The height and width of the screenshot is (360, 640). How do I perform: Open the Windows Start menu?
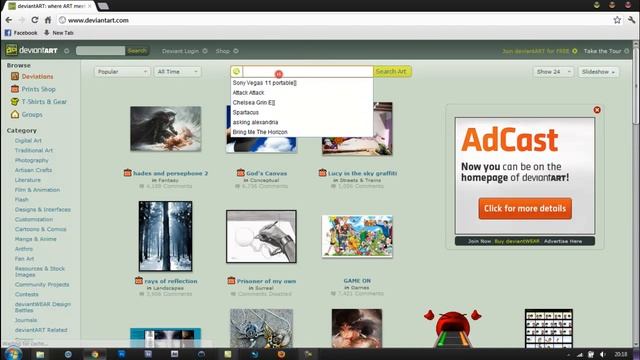pos(13,354)
